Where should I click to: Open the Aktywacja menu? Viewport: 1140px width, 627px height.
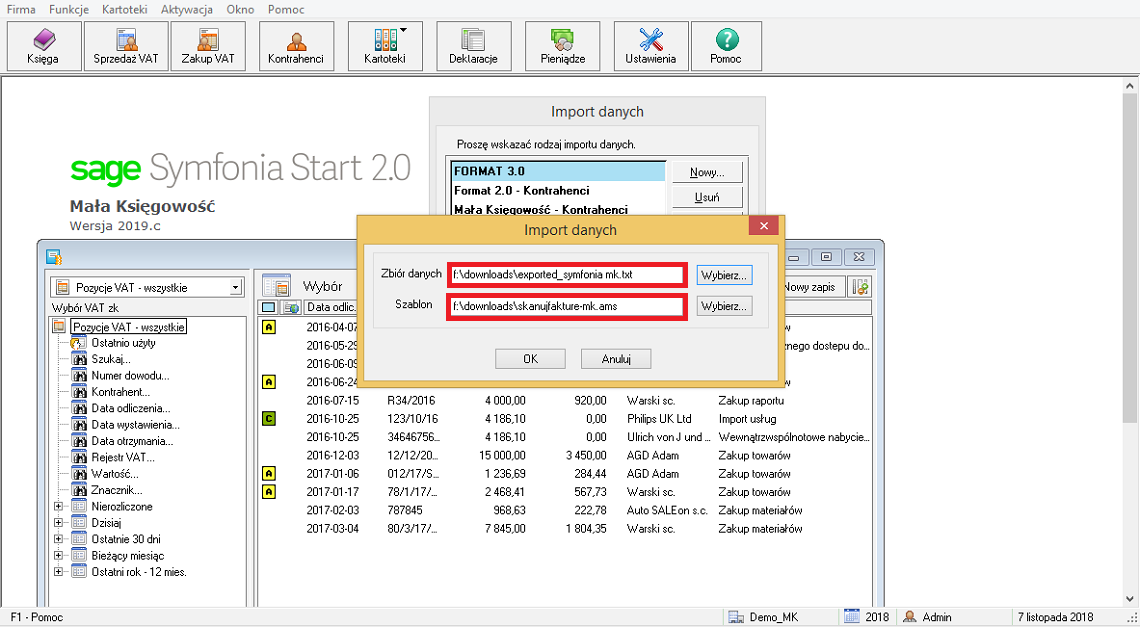pyautogui.click(x=186, y=9)
